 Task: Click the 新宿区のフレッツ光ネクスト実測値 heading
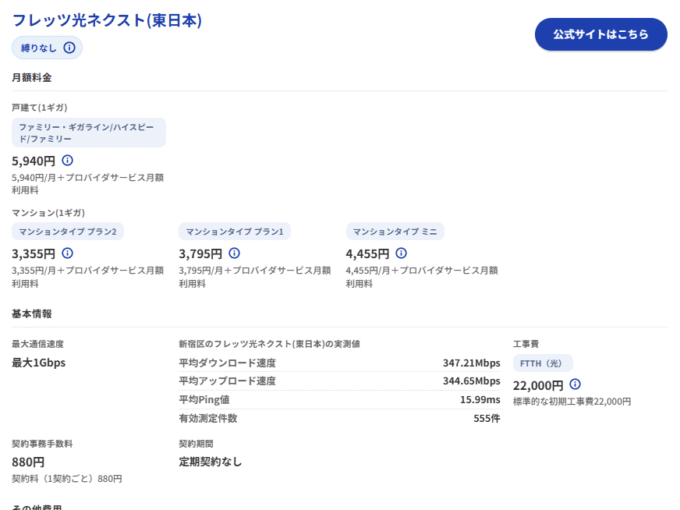click(269, 344)
